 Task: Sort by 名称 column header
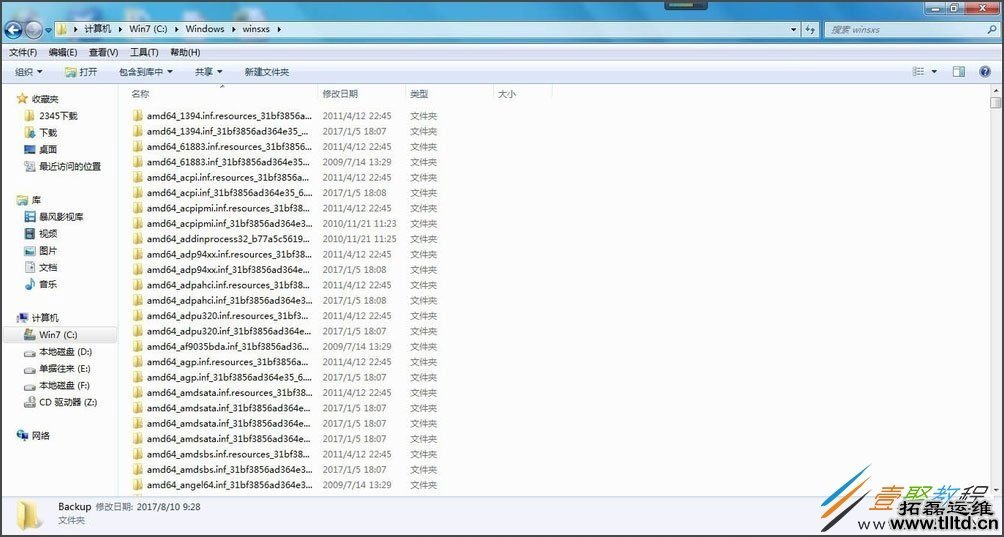(x=140, y=94)
